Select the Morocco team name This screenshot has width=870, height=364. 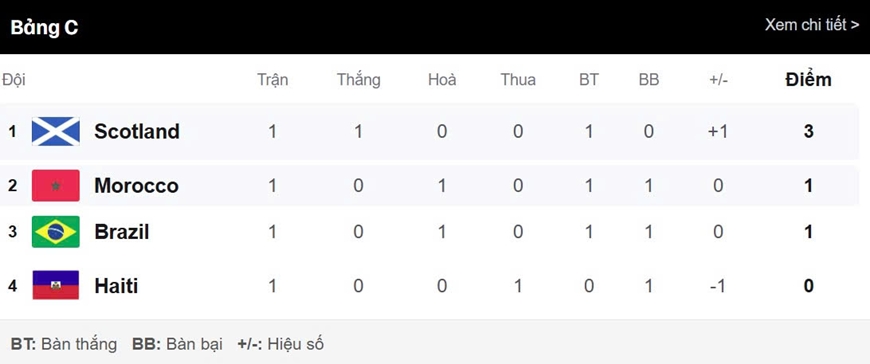136,185
